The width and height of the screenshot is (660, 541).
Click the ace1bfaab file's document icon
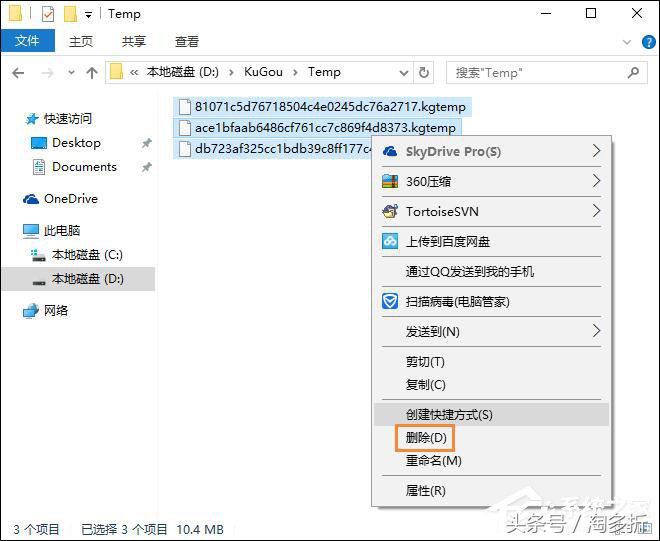coord(184,128)
